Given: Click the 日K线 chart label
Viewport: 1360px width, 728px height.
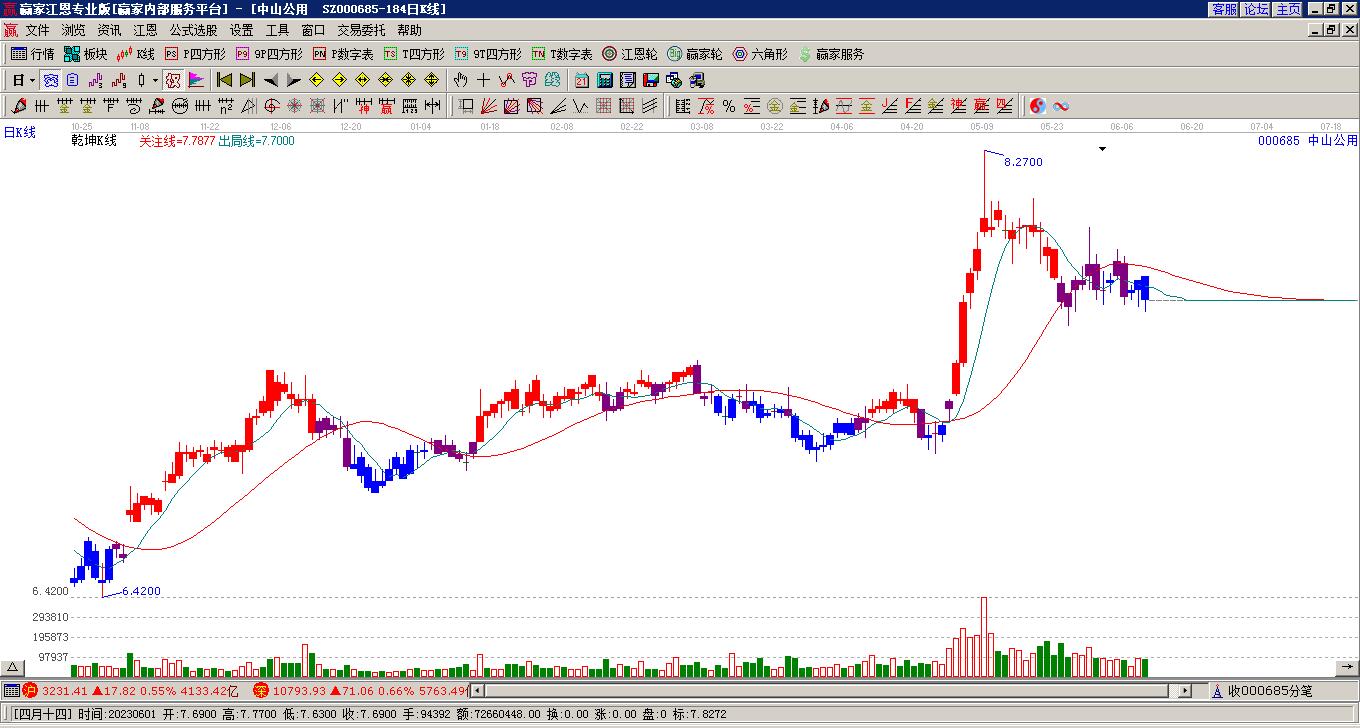Looking at the screenshot, I should 20,132.
